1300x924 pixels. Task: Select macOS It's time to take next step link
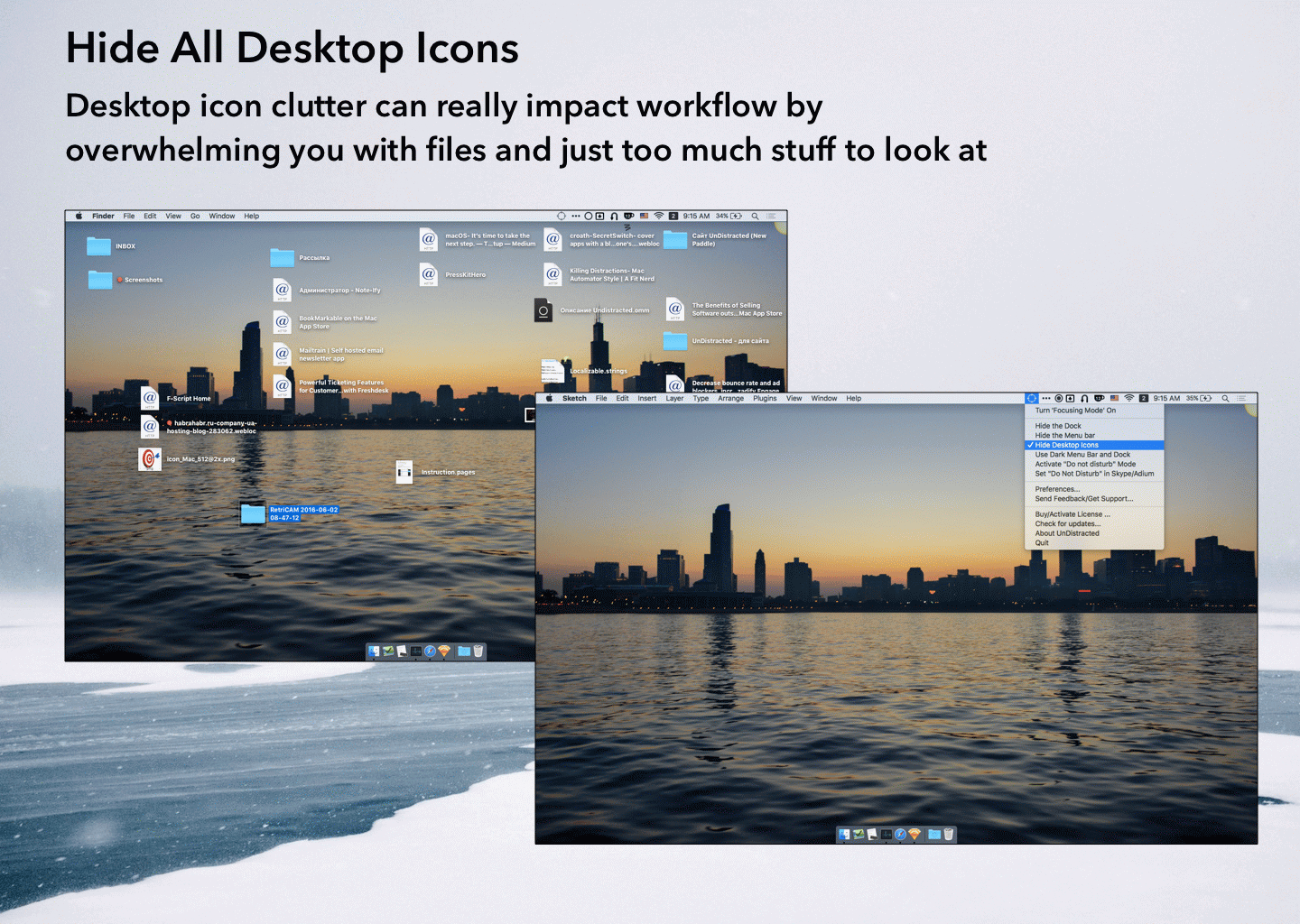pos(428,239)
